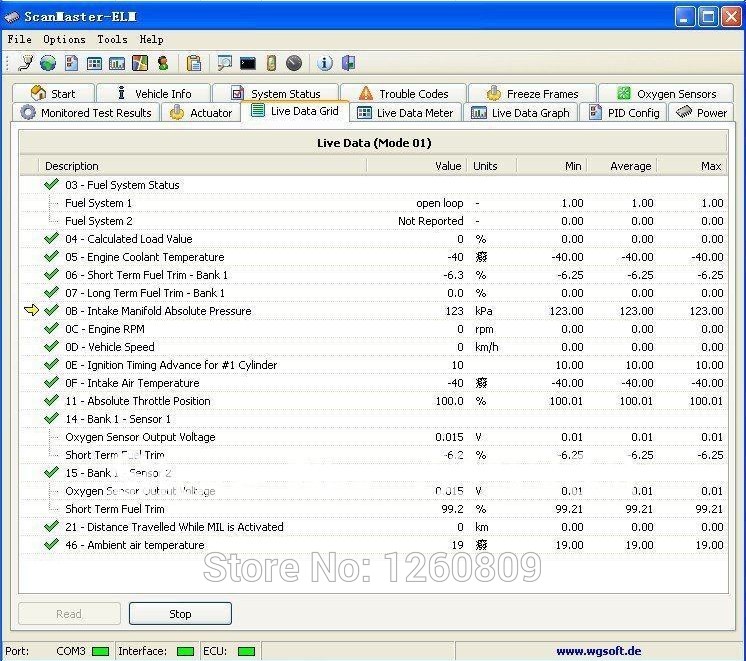Screen dimensions: 746x661
Task: Open the Options menu
Action: point(64,39)
